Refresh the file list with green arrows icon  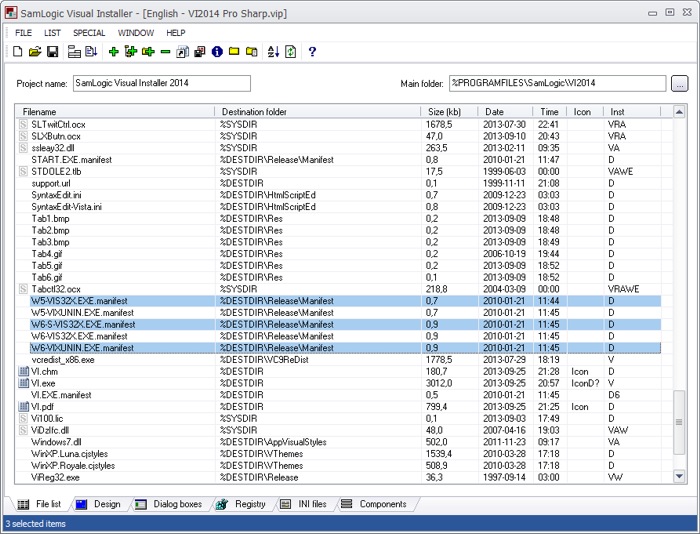291,52
